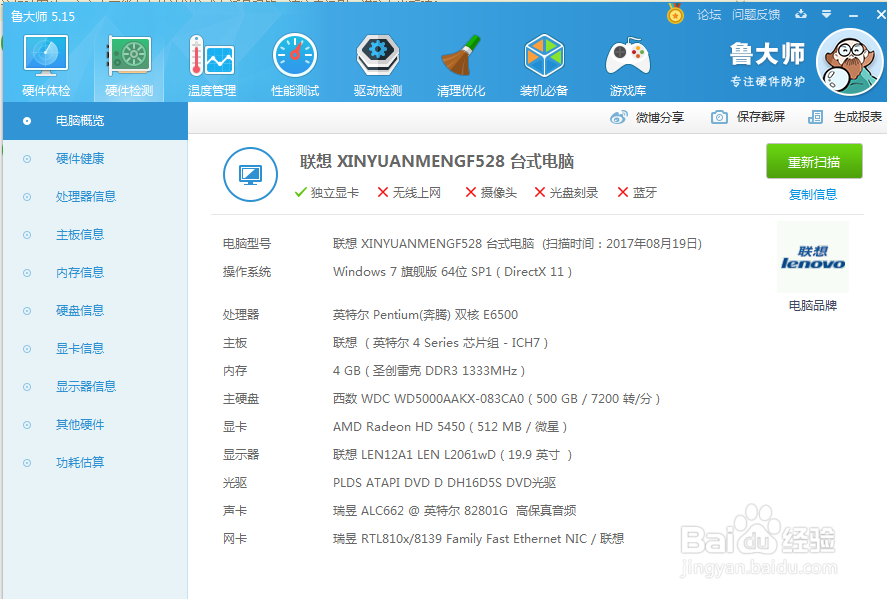The width and height of the screenshot is (887, 599).
Task: Click the 电脑型号 row label
Action: pos(247,244)
